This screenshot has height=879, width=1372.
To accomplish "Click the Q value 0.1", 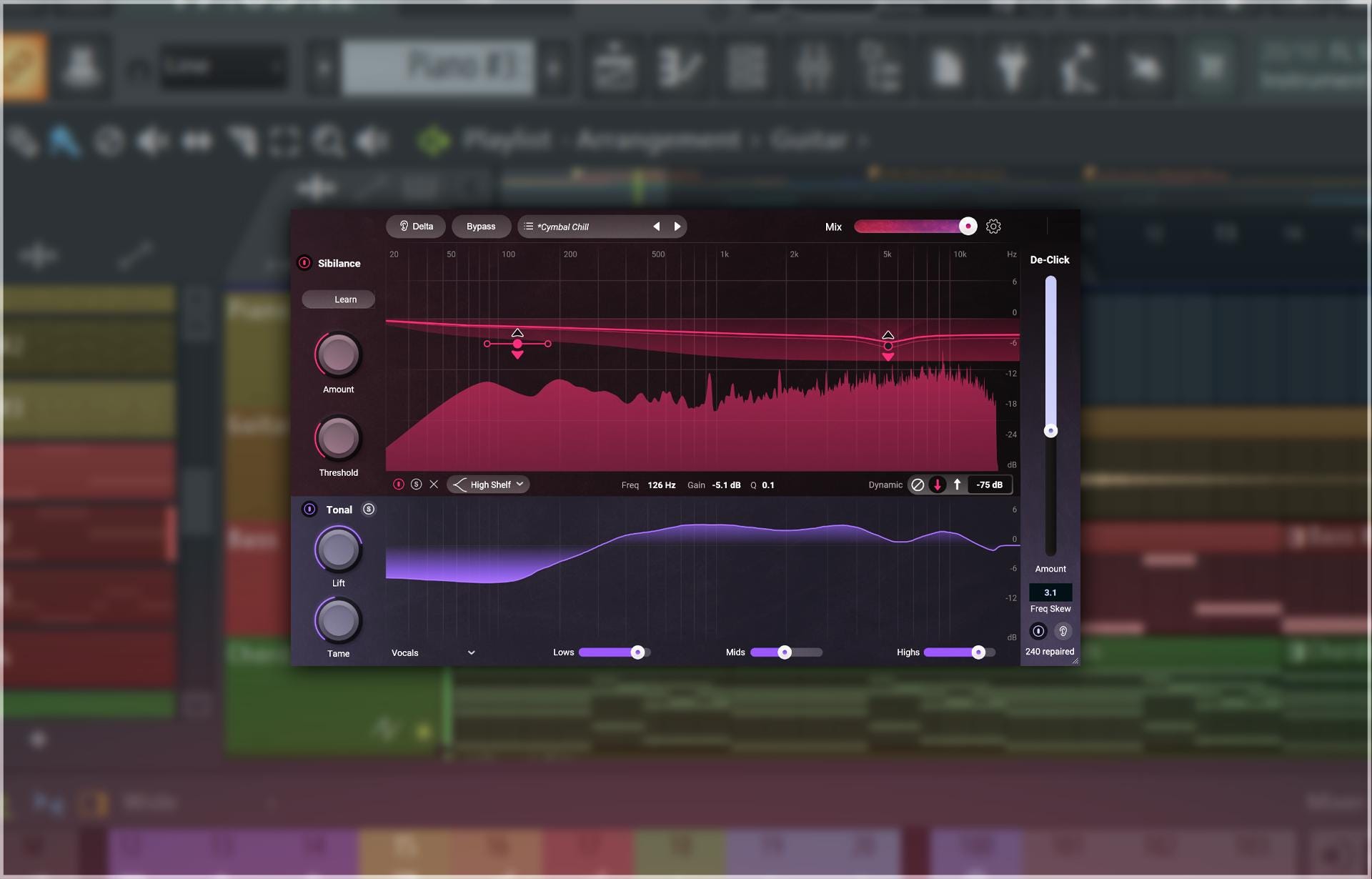I will 768,485.
